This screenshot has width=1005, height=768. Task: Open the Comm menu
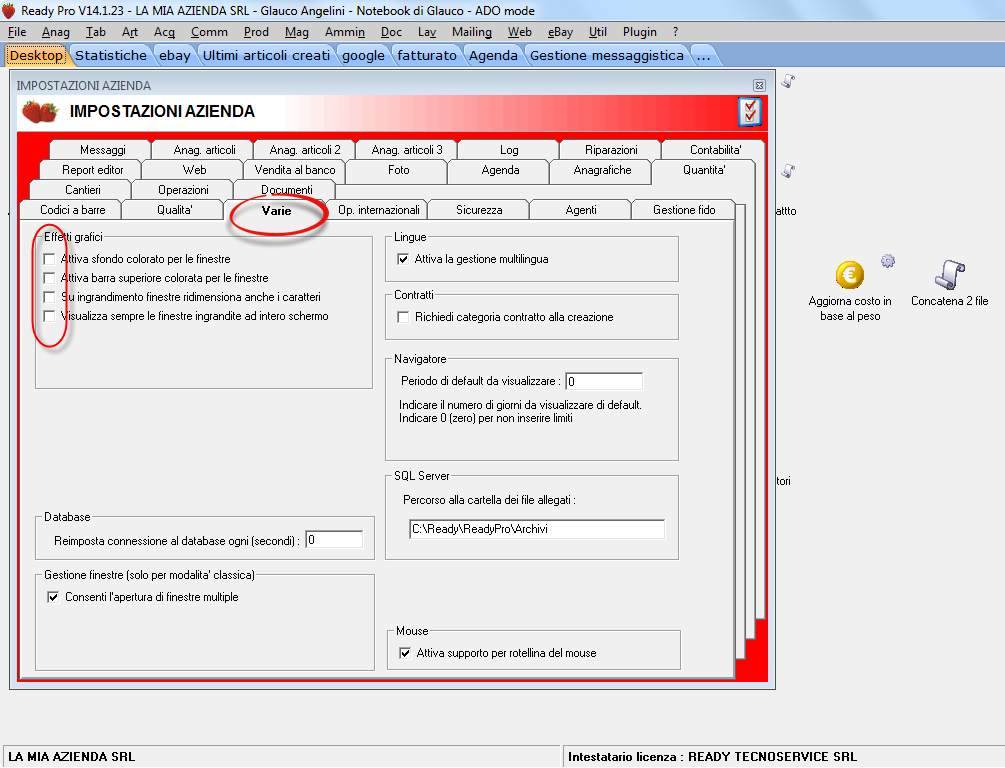click(209, 32)
